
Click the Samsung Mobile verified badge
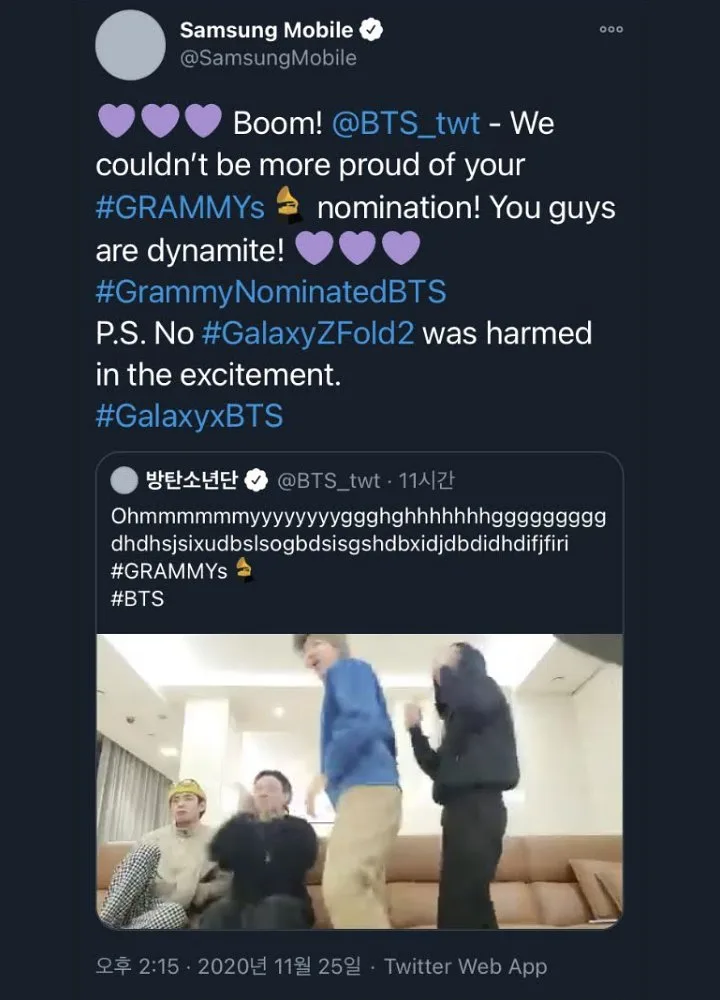coord(371,31)
